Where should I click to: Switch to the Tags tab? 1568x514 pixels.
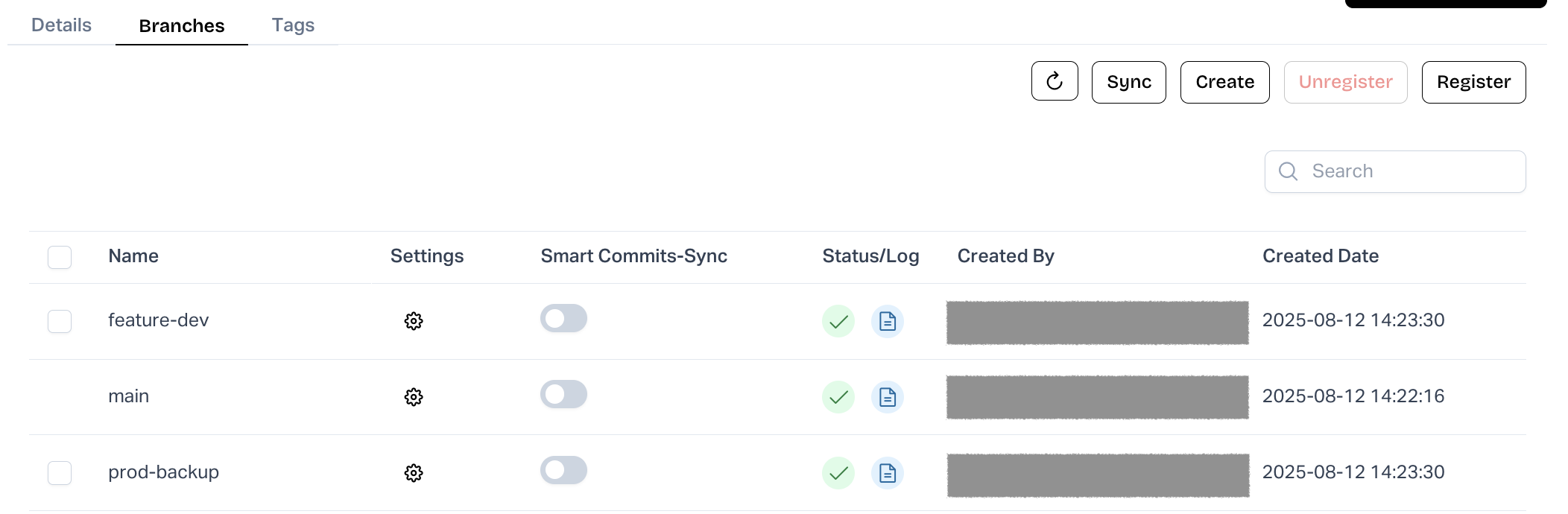293,25
